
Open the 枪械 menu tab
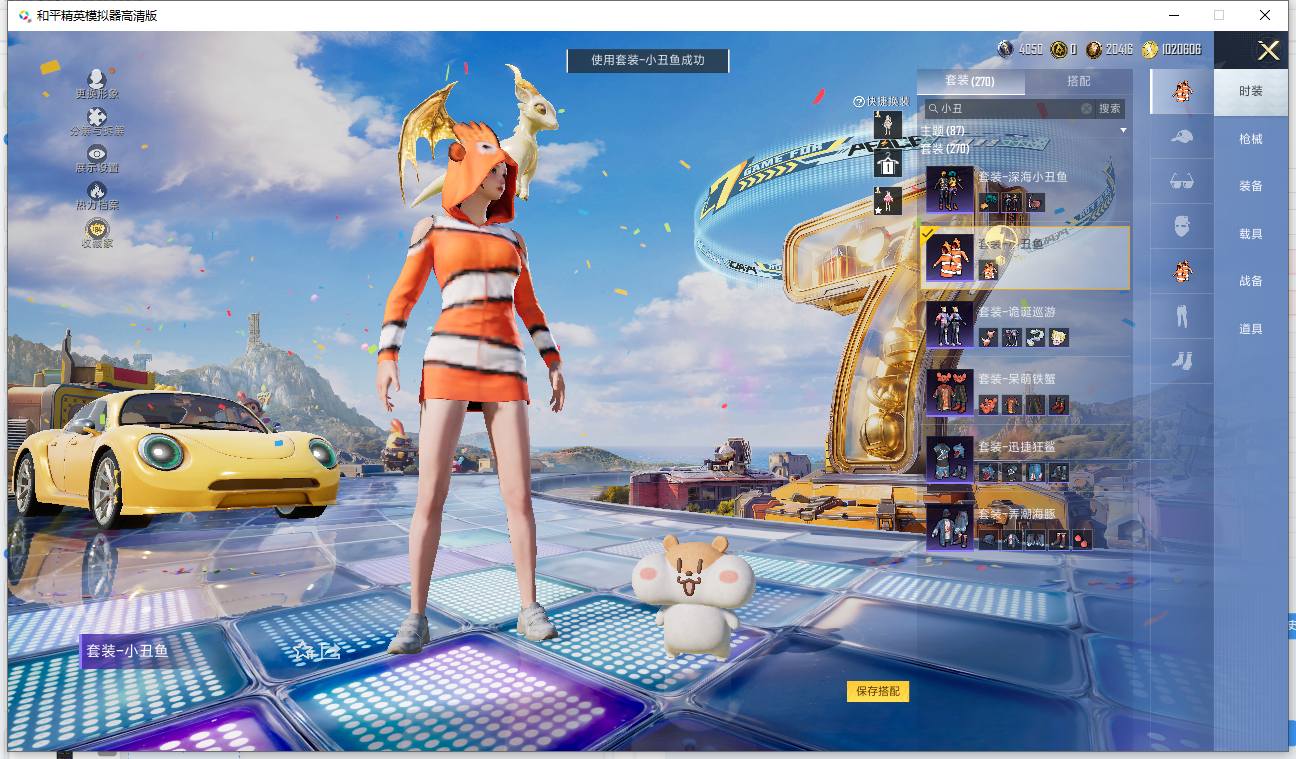pos(1251,139)
